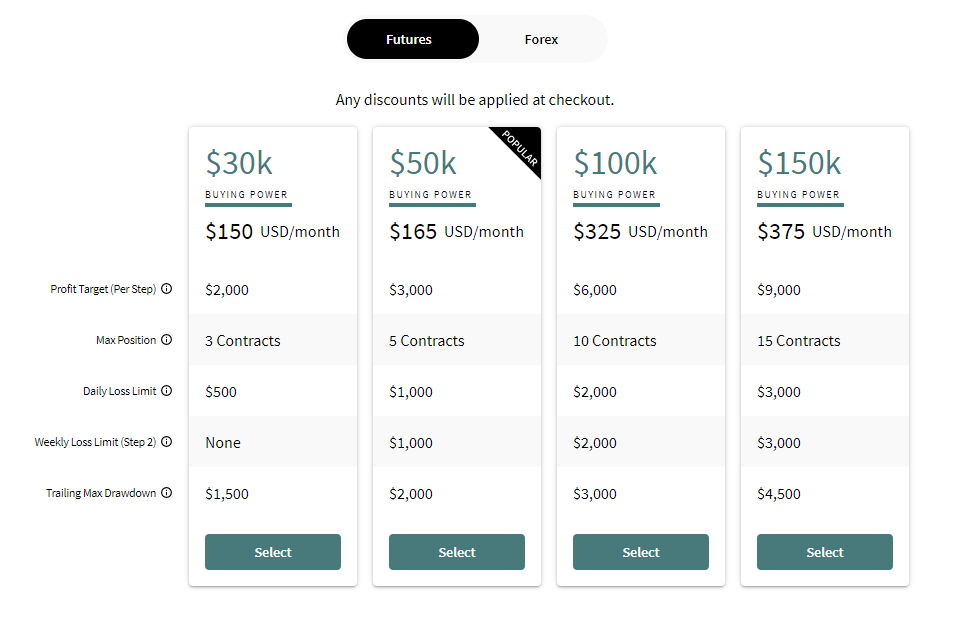The image size is (970, 643).
Task: Click the POPULAR ribbon badge
Action: (521, 148)
